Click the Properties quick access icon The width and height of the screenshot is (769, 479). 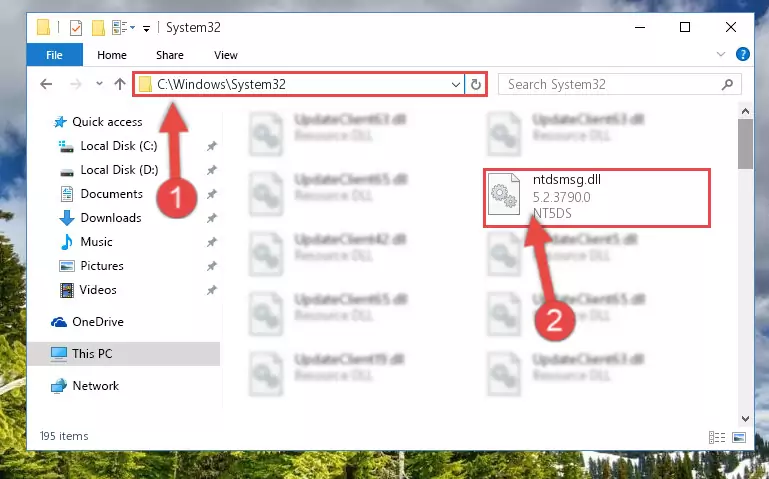tap(76, 28)
